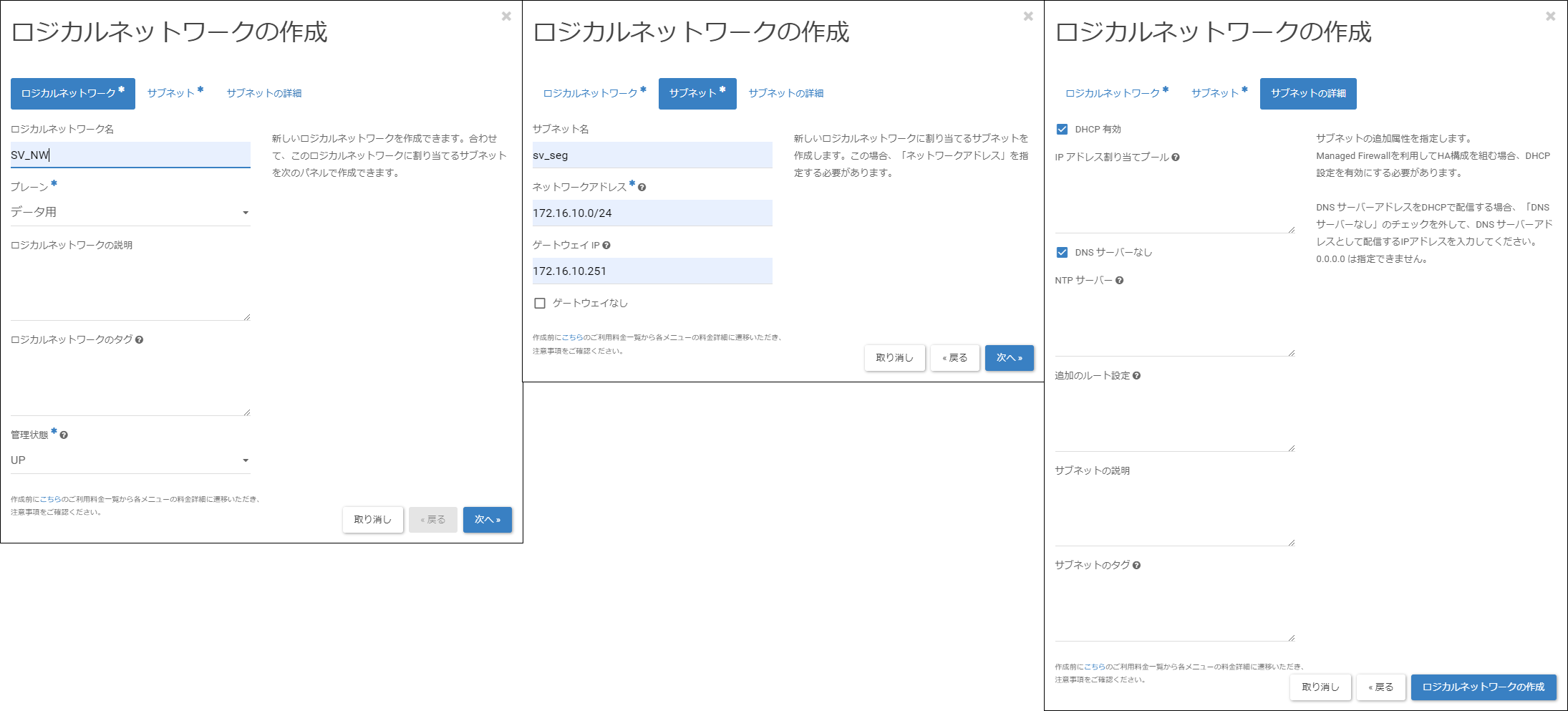Click gateway IP field 172.16.10.251

point(652,271)
